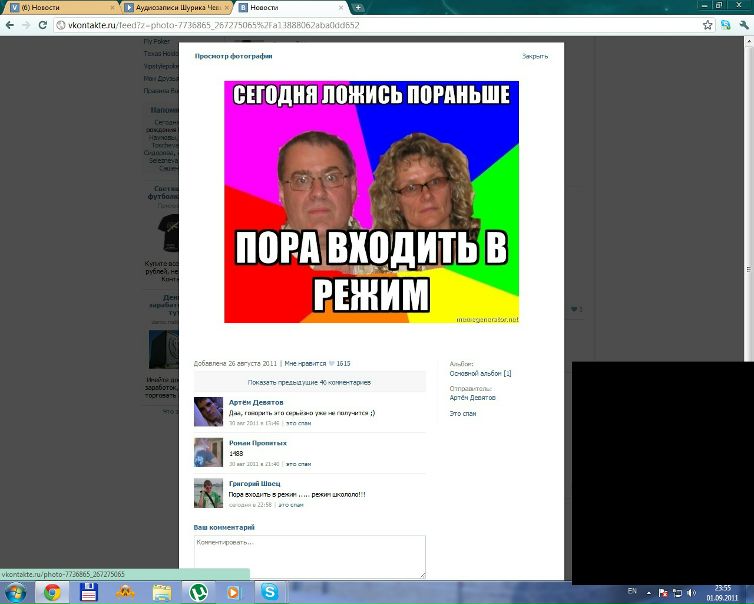
Task: Close the photo viewer via Закрыть
Action: 534,56
